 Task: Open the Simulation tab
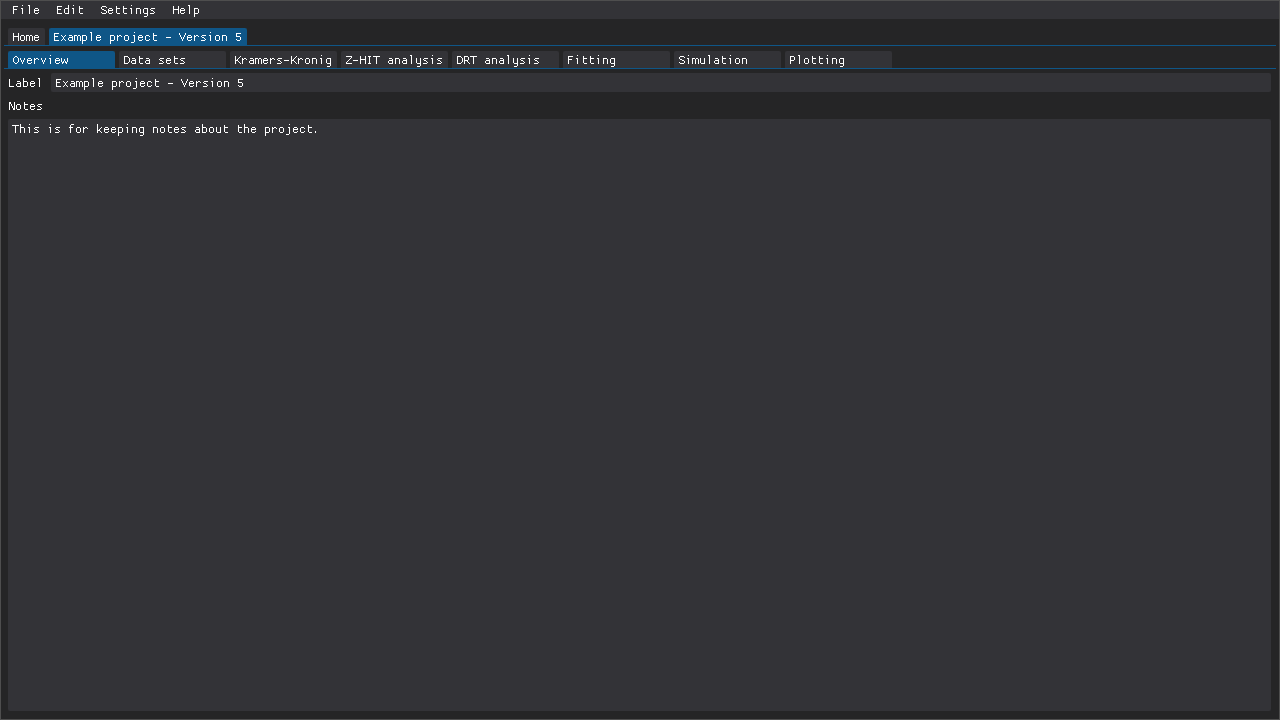coord(727,60)
